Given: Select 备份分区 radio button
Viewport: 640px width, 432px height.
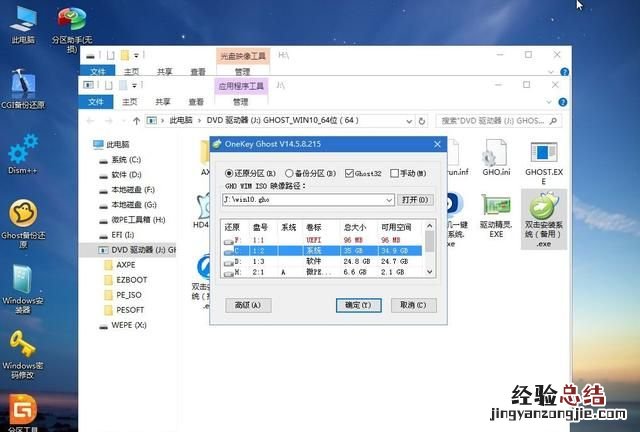Looking at the screenshot, I should tap(289, 174).
